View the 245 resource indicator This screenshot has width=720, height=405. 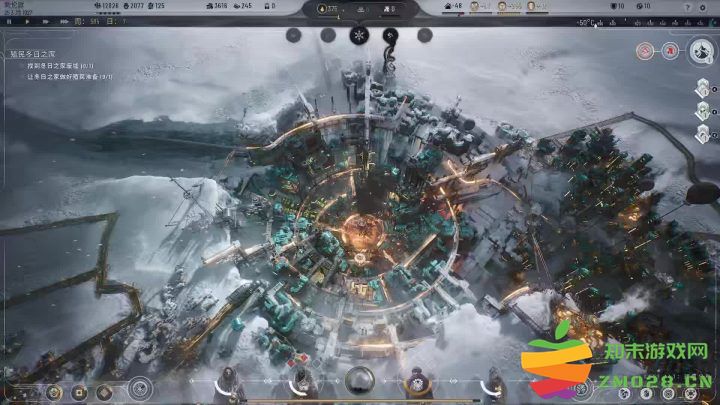[x=243, y=6]
